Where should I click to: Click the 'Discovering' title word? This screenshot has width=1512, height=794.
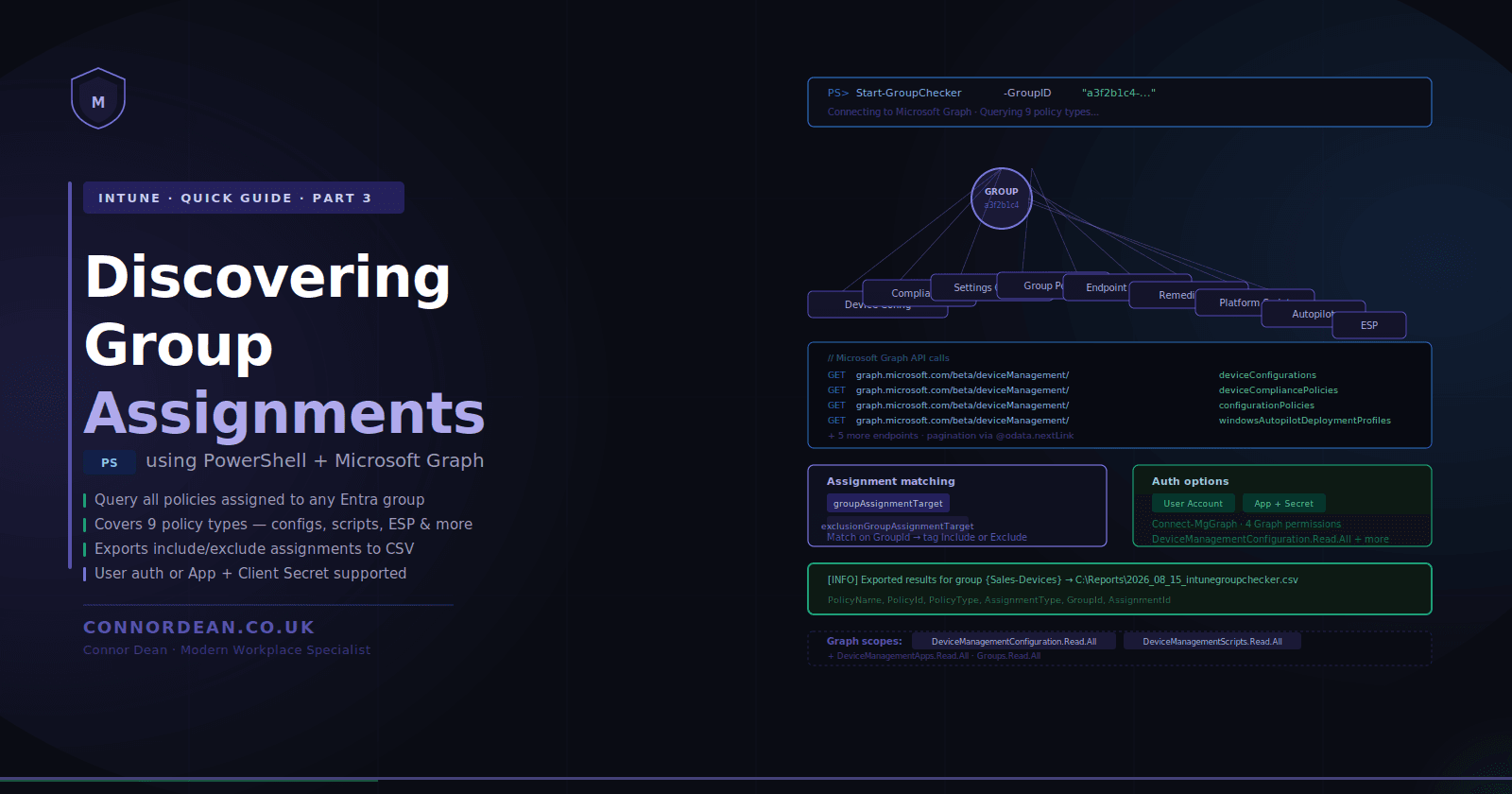pyautogui.click(x=267, y=277)
